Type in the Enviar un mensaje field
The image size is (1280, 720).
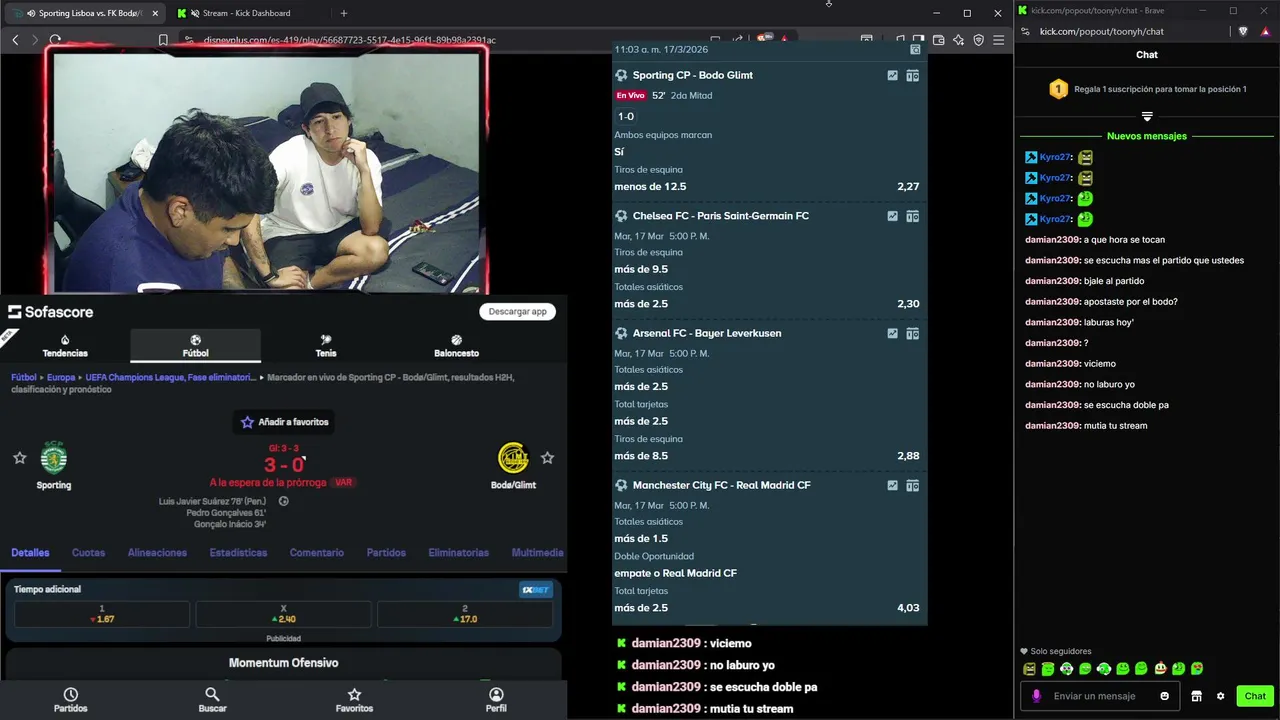pyautogui.click(x=1098, y=696)
